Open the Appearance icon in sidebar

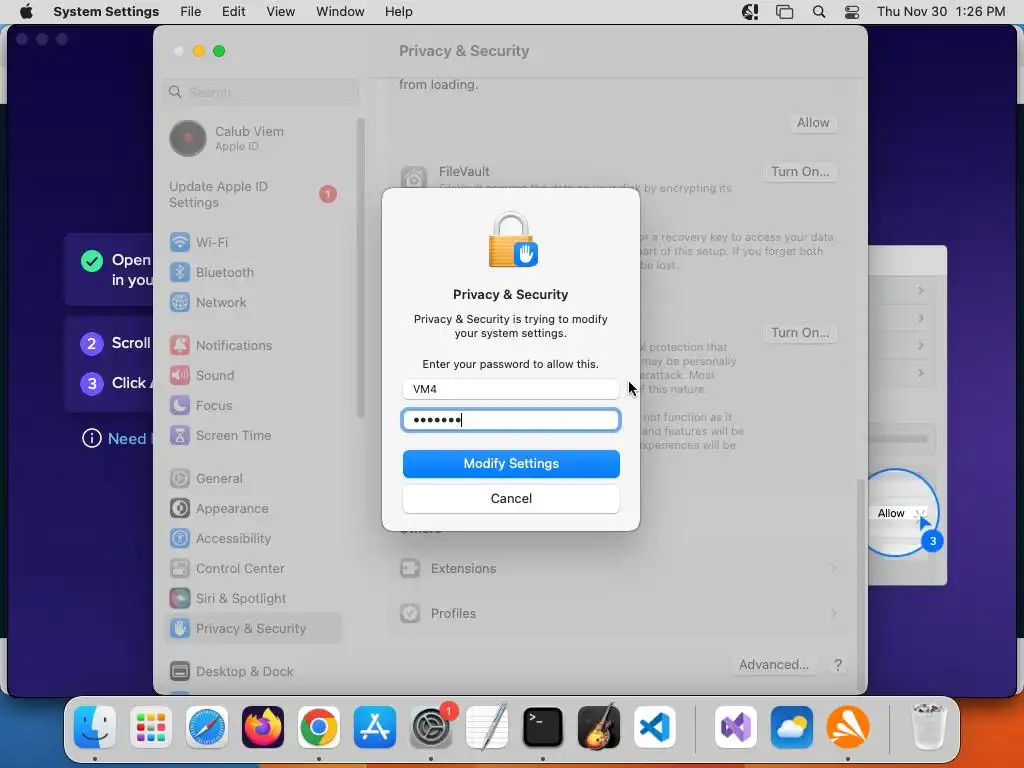coord(180,509)
